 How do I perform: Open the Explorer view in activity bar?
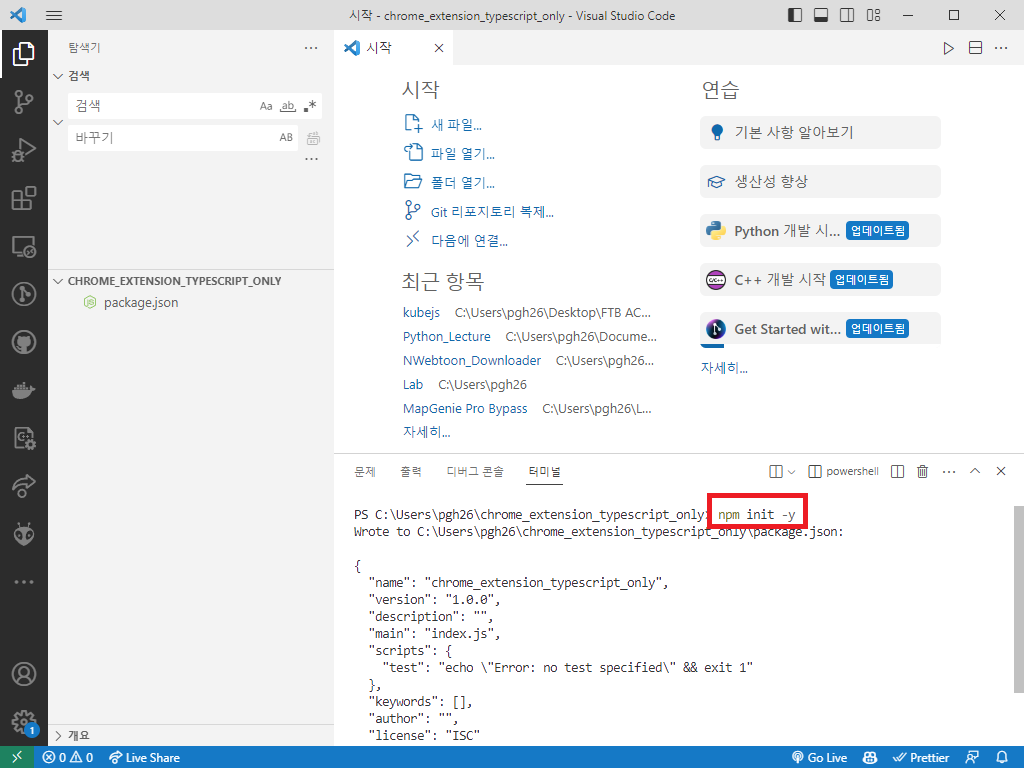(x=24, y=54)
